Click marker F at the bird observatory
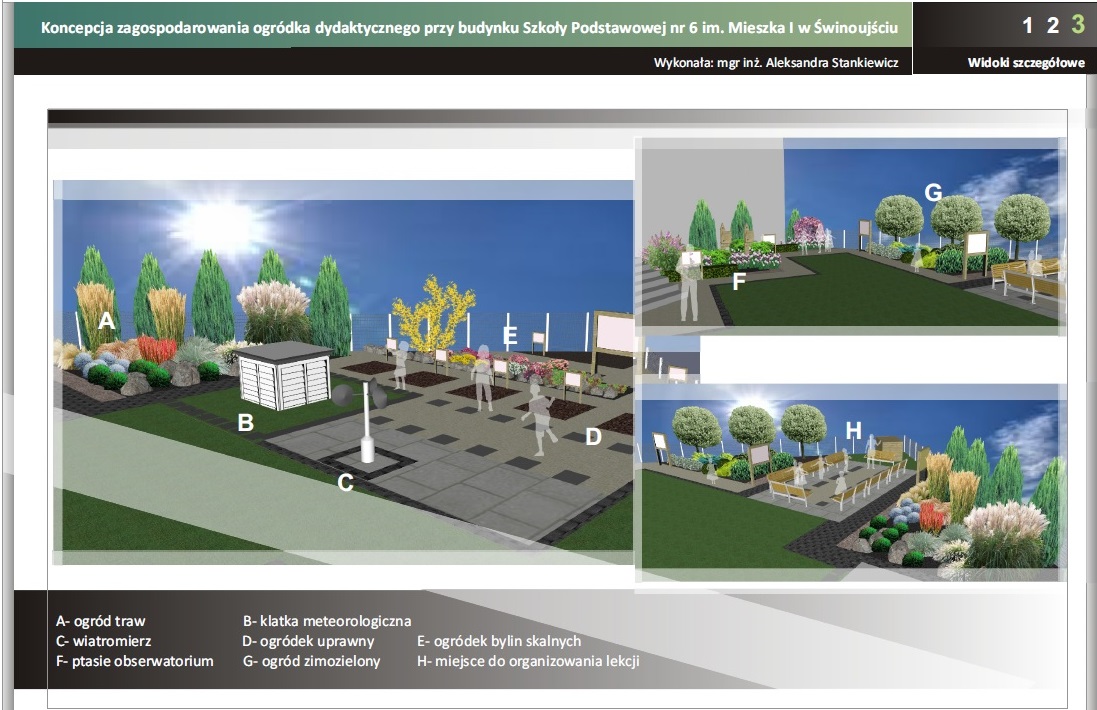 coord(739,281)
